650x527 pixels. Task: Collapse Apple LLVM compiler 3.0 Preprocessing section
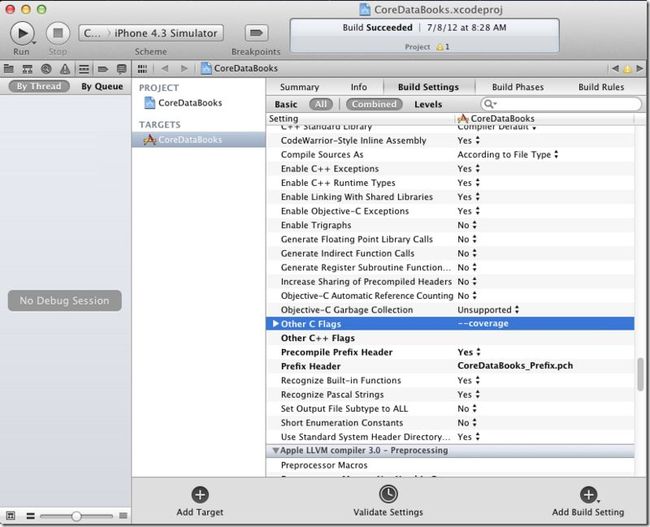275,450
